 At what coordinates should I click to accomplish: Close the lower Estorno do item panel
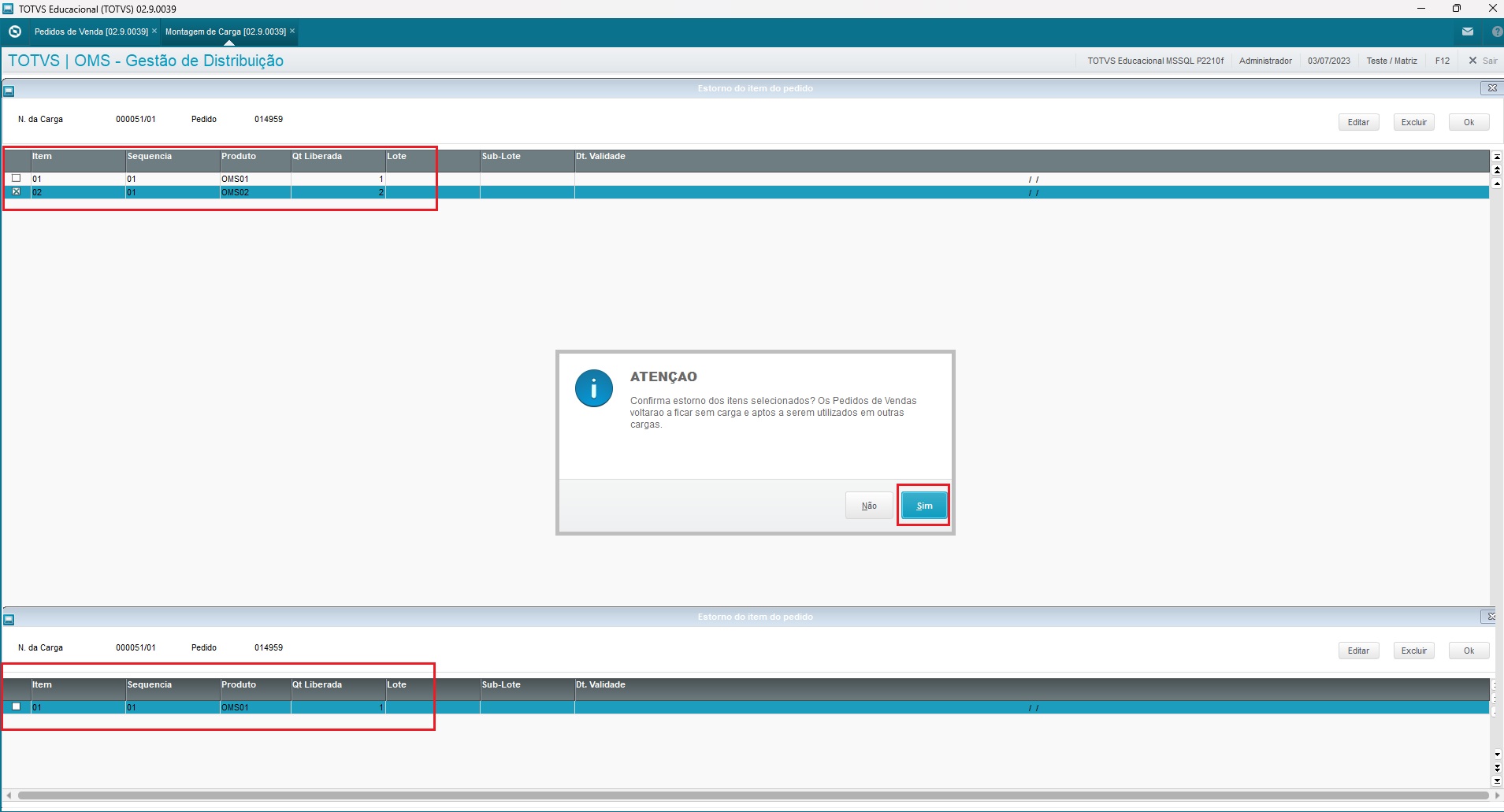[x=1490, y=617]
